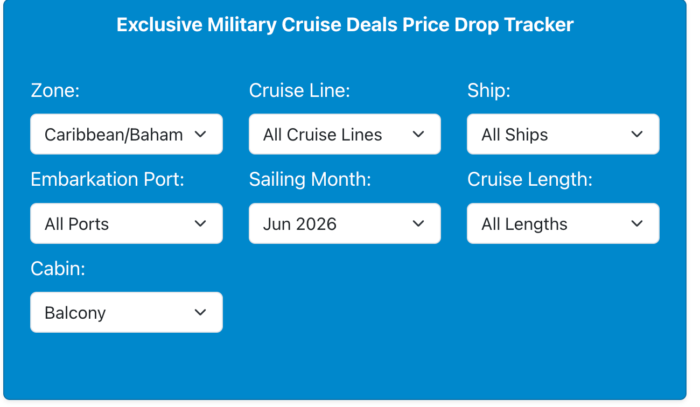The image size is (700, 407).
Task: Click the chevron arrow in Embarkation Port selector
Action: pyautogui.click(x=201, y=223)
